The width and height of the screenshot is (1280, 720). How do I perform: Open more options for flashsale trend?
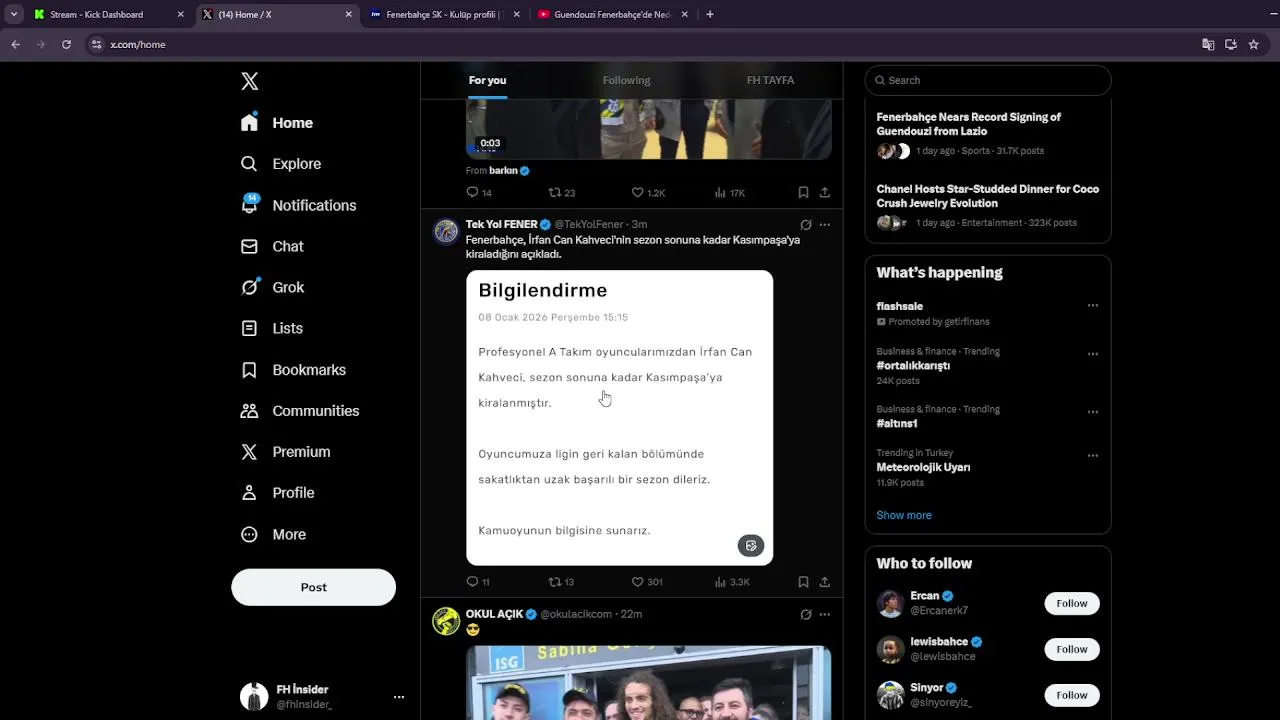[x=1093, y=306]
